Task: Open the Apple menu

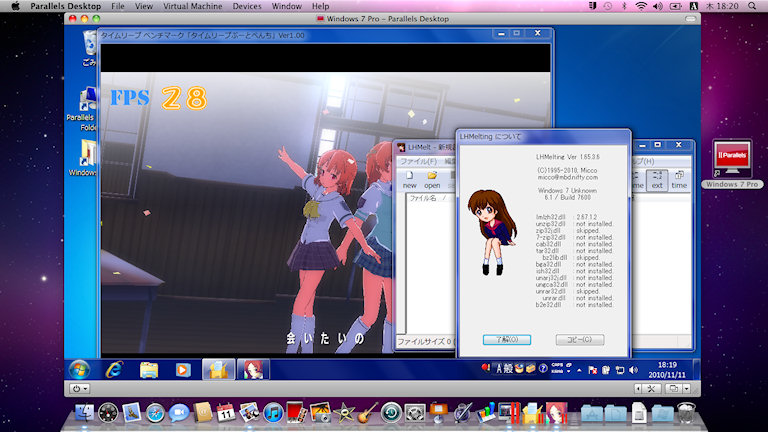Action: [15, 6]
